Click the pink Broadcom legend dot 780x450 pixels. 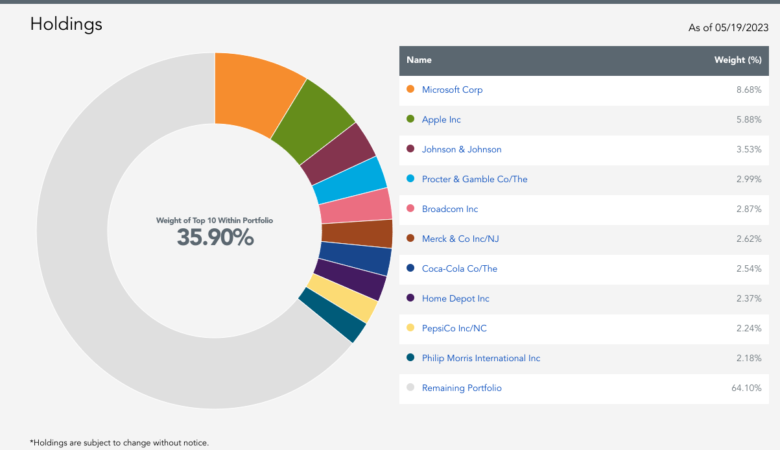[410, 208]
